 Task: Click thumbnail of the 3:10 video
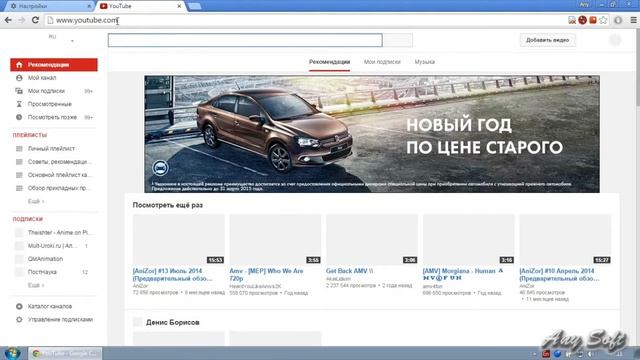pos(469,240)
